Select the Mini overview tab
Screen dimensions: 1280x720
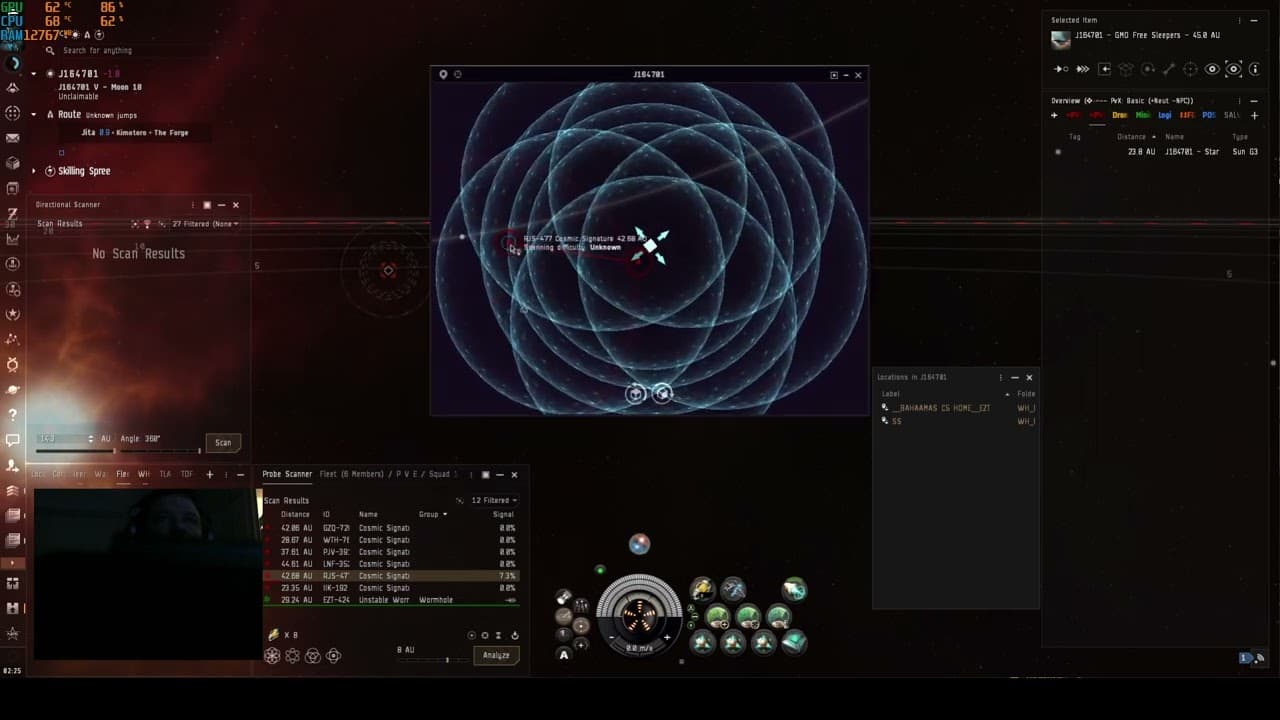pyautogui.click(x=1143, y=115)
